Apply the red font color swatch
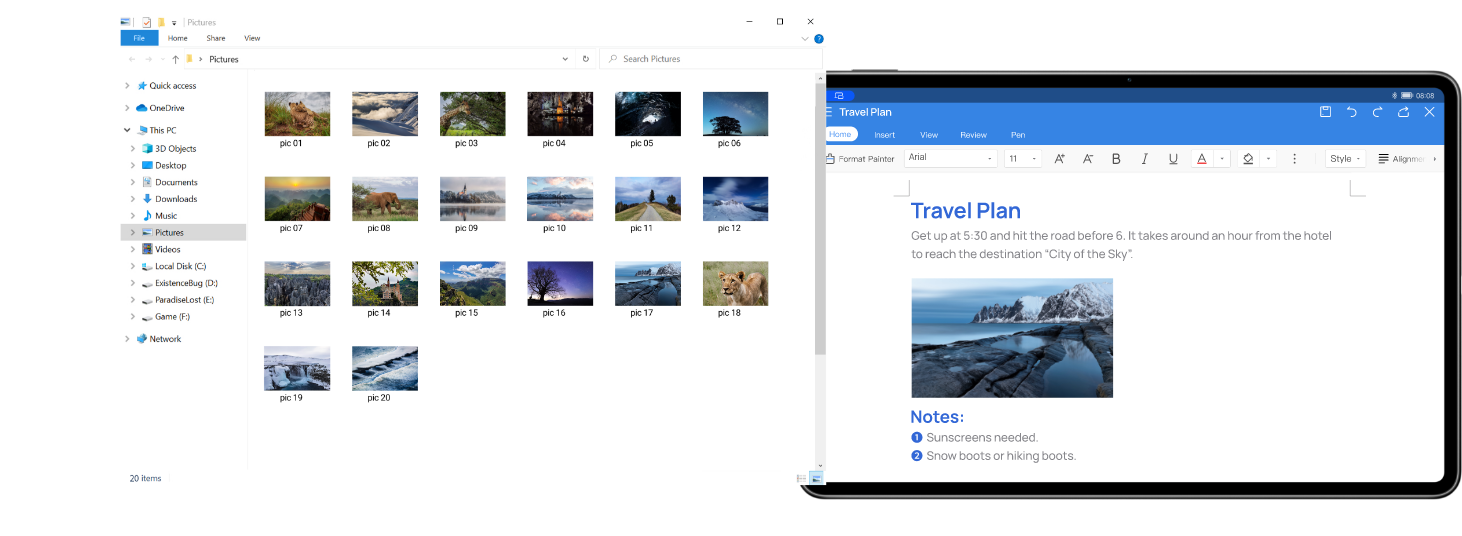1462x536 pixels. click(1201, 159)
